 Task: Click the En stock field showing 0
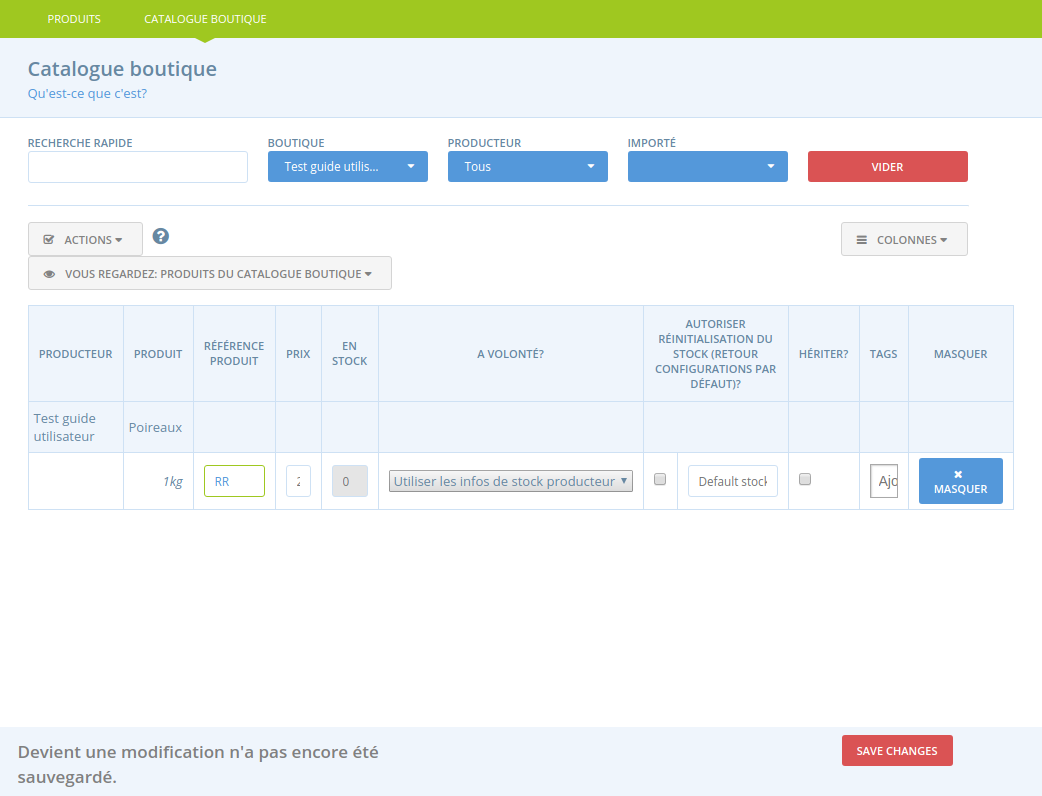coord(350,481)
